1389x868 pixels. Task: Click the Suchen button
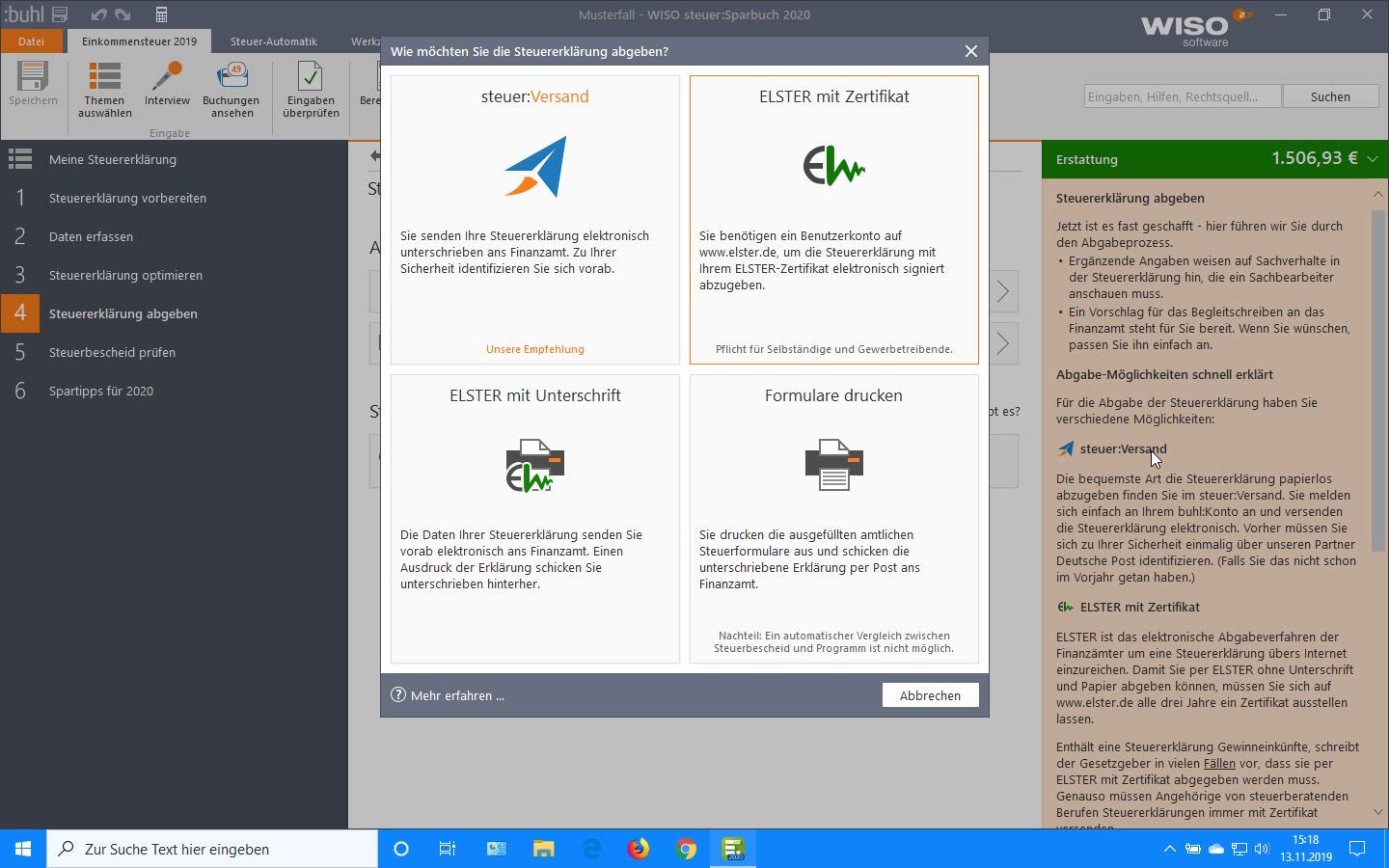1330,96
